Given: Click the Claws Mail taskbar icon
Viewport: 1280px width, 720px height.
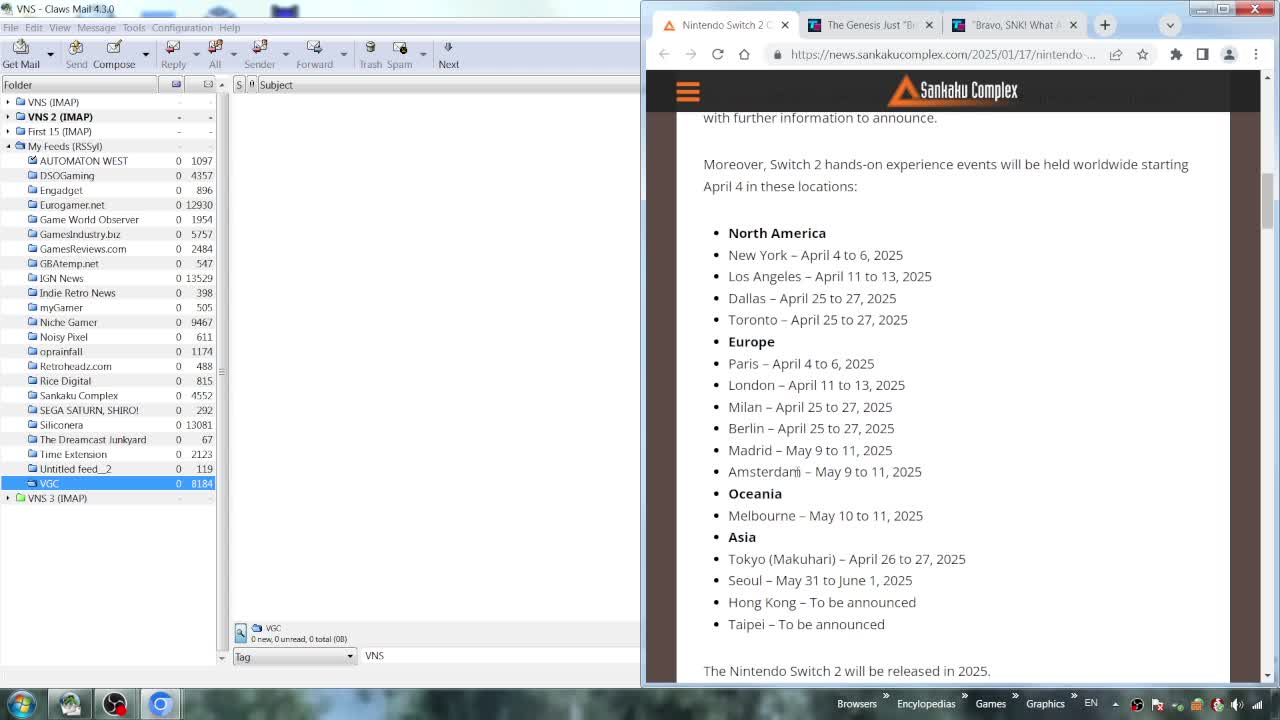Looking at the screenshot, I should [x=70, y=704].
